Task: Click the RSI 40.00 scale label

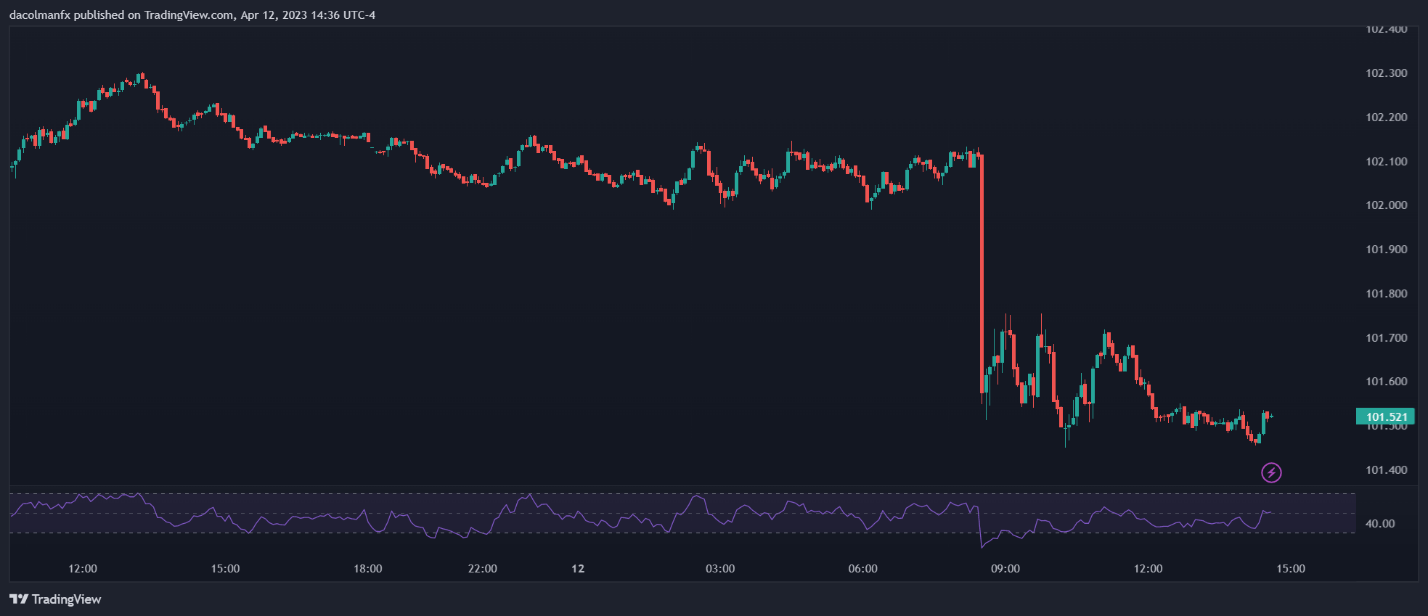Action: coord(1380,523)
